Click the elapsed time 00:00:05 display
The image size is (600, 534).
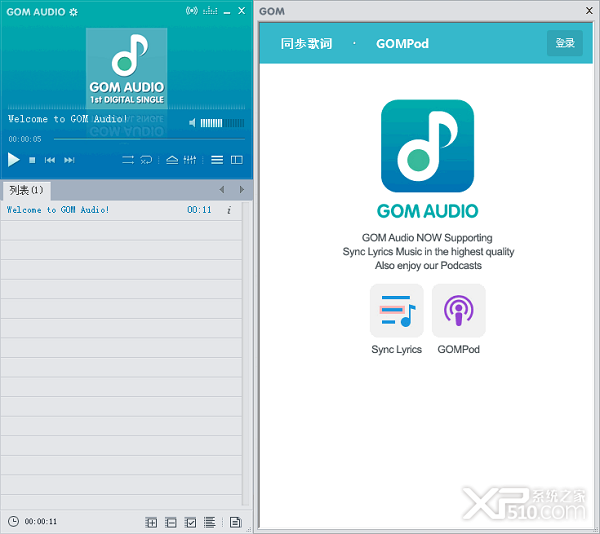pos(25,139)
